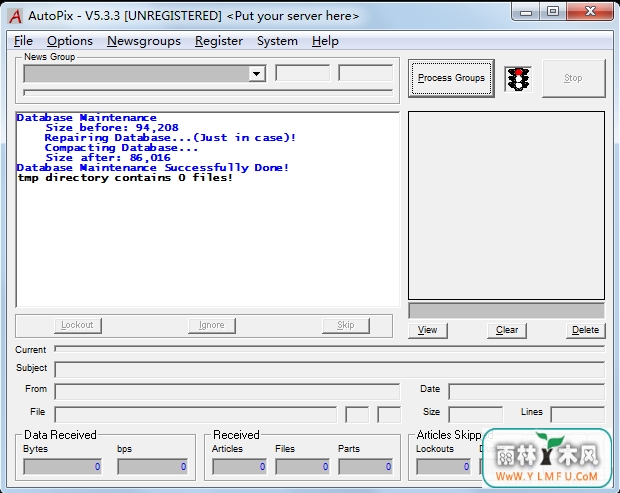This screenshot has width=620, height=493.
Task: Click the Clear button
Action: [x=507, y=330]
